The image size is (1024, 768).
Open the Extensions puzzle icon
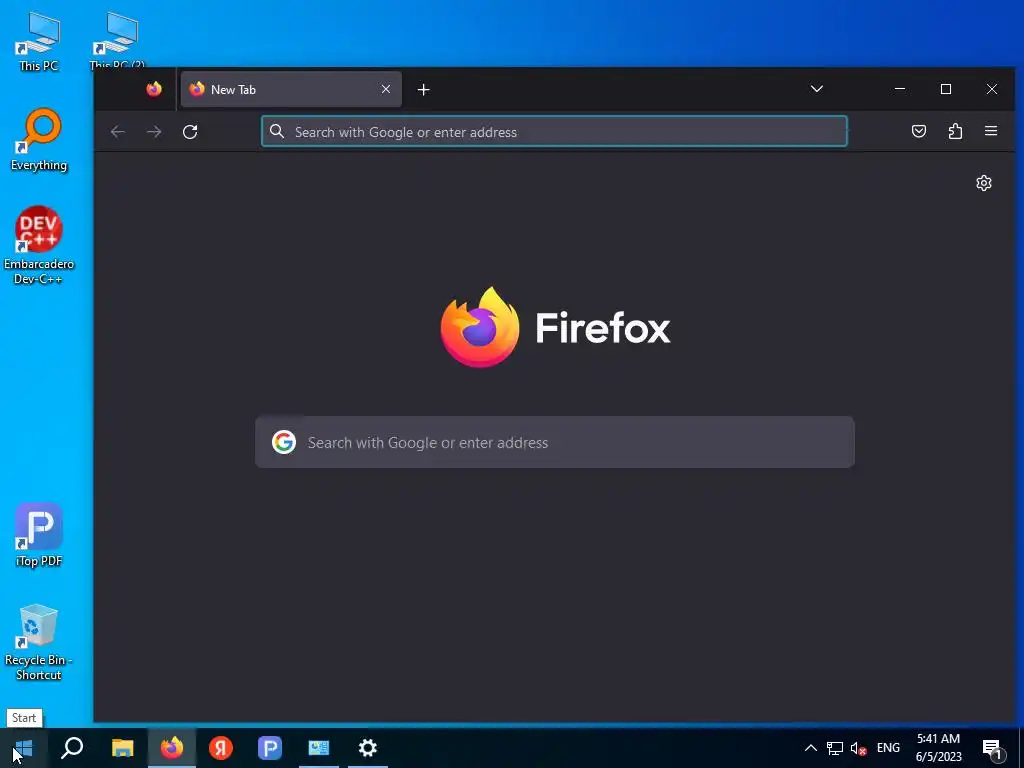(x=955, y=131)
